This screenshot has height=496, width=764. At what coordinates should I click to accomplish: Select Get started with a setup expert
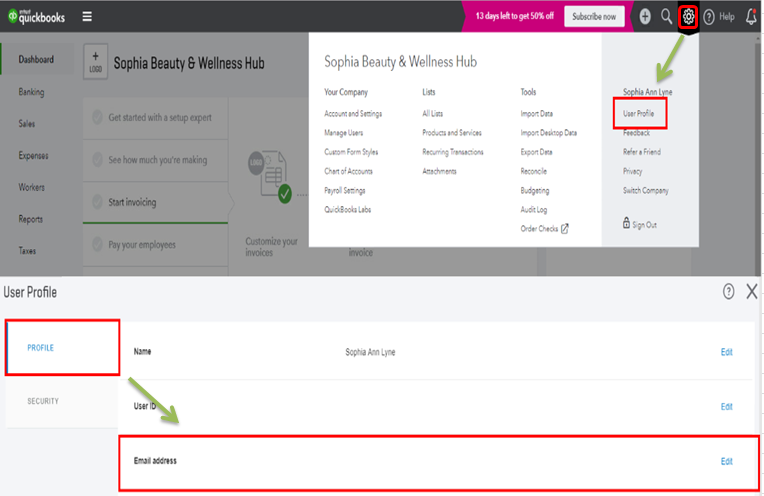[x=155, y=118]
